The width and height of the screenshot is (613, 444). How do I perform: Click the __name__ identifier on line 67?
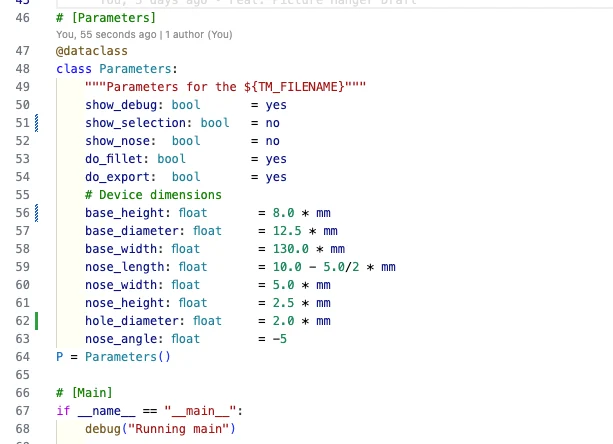(106, 411)
